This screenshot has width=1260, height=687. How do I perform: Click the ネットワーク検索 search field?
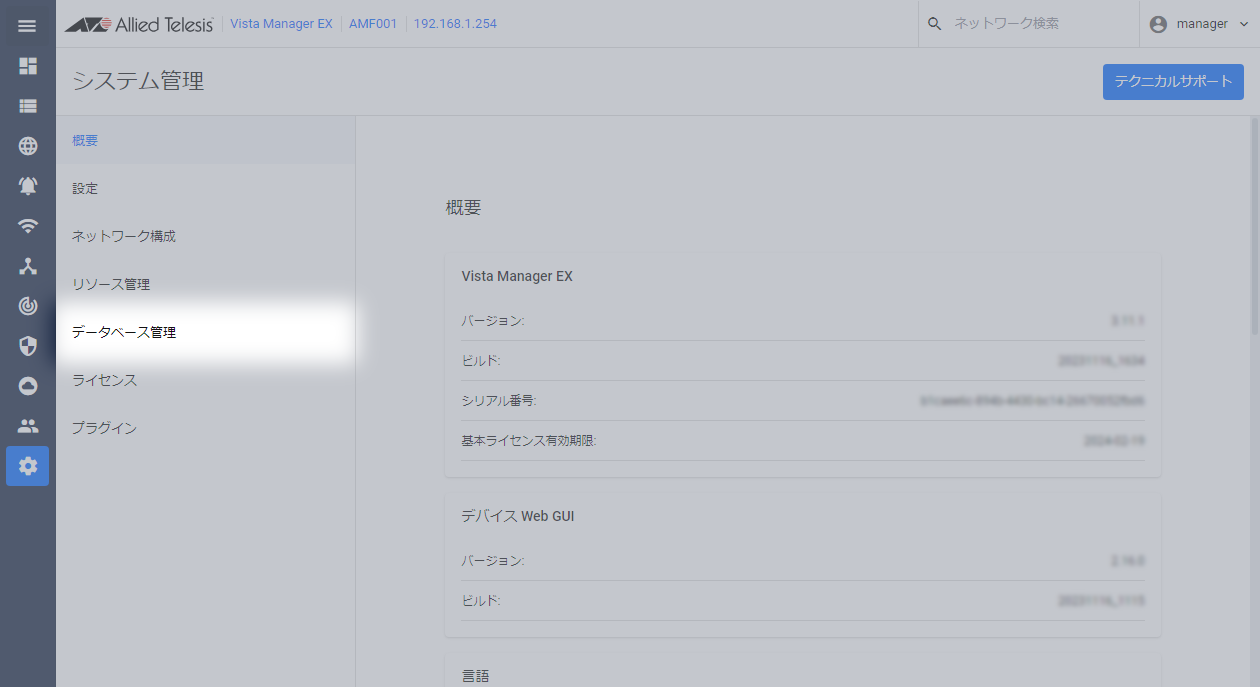coord(1035,24)
